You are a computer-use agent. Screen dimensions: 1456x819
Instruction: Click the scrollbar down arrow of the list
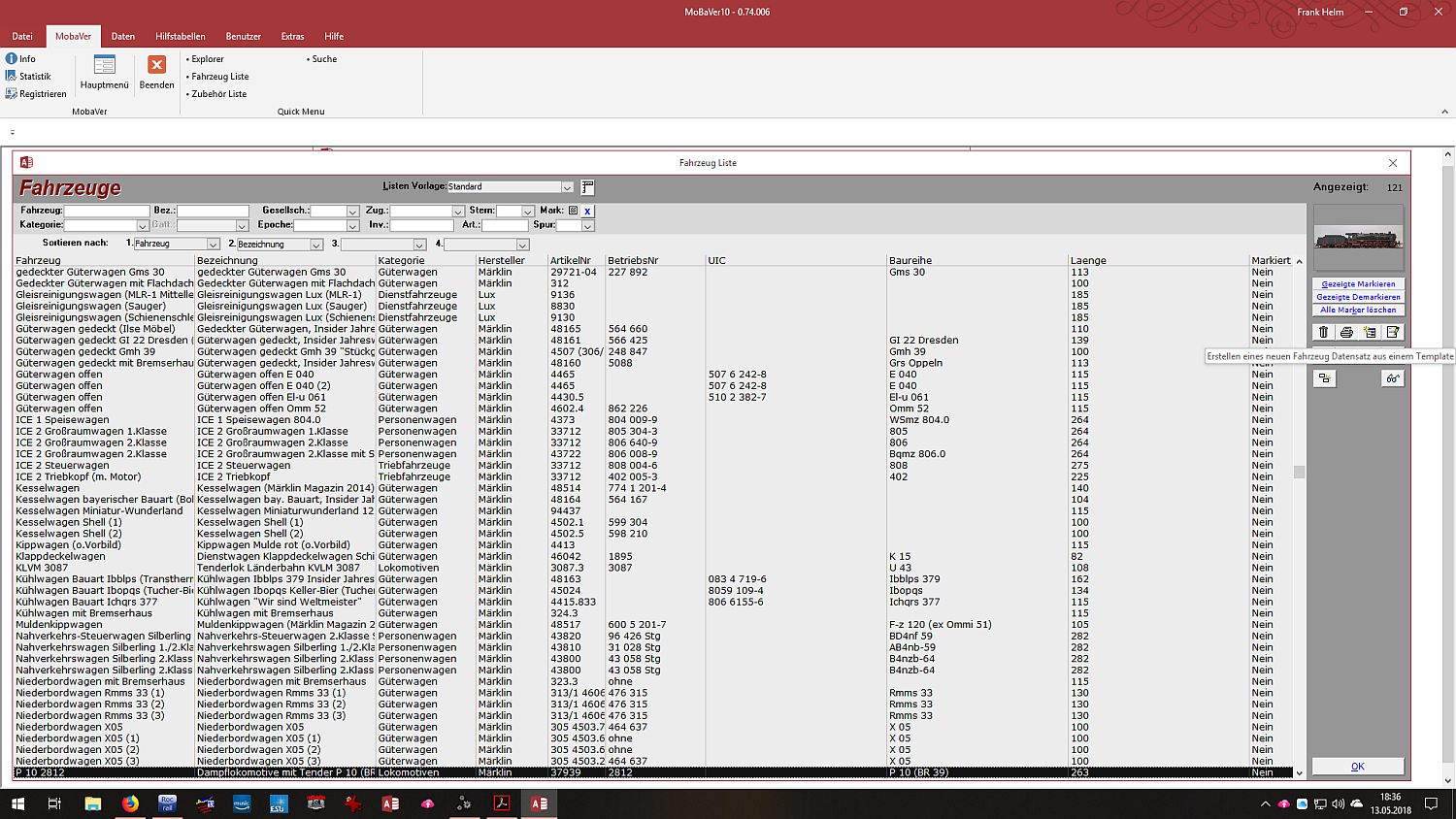[1299, 773]
